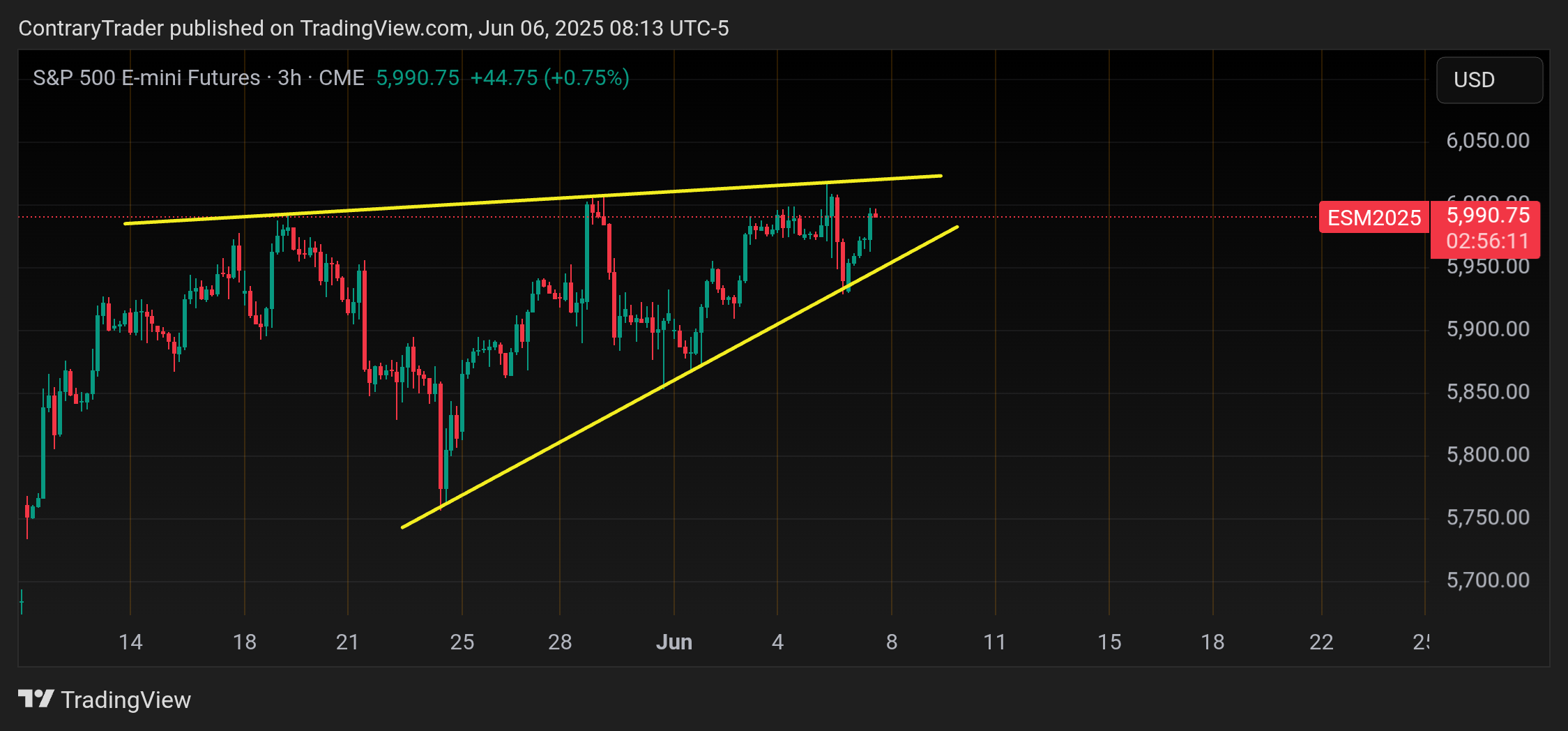Click the 5,700.00 price axis label
The height and width of the screenshot is (731, 1568).
[x=1488, y=580]
